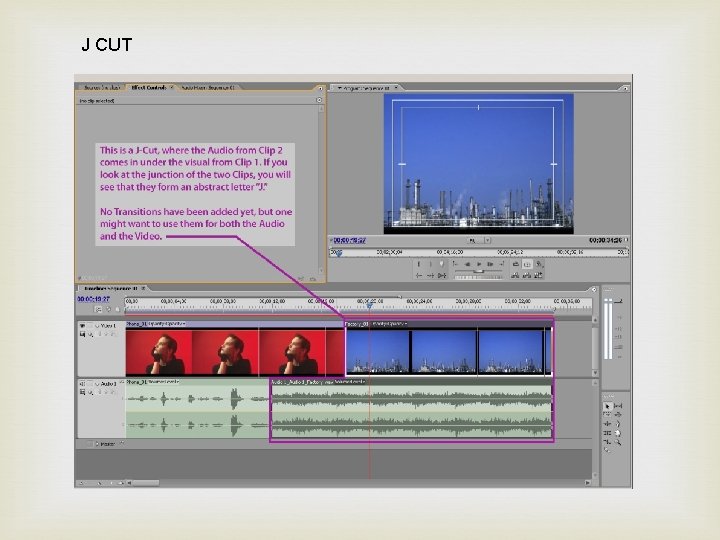This screenshot has height=540, width=720.
Task: Switch to the Audio Mixer tab
Action: (208, 87)
